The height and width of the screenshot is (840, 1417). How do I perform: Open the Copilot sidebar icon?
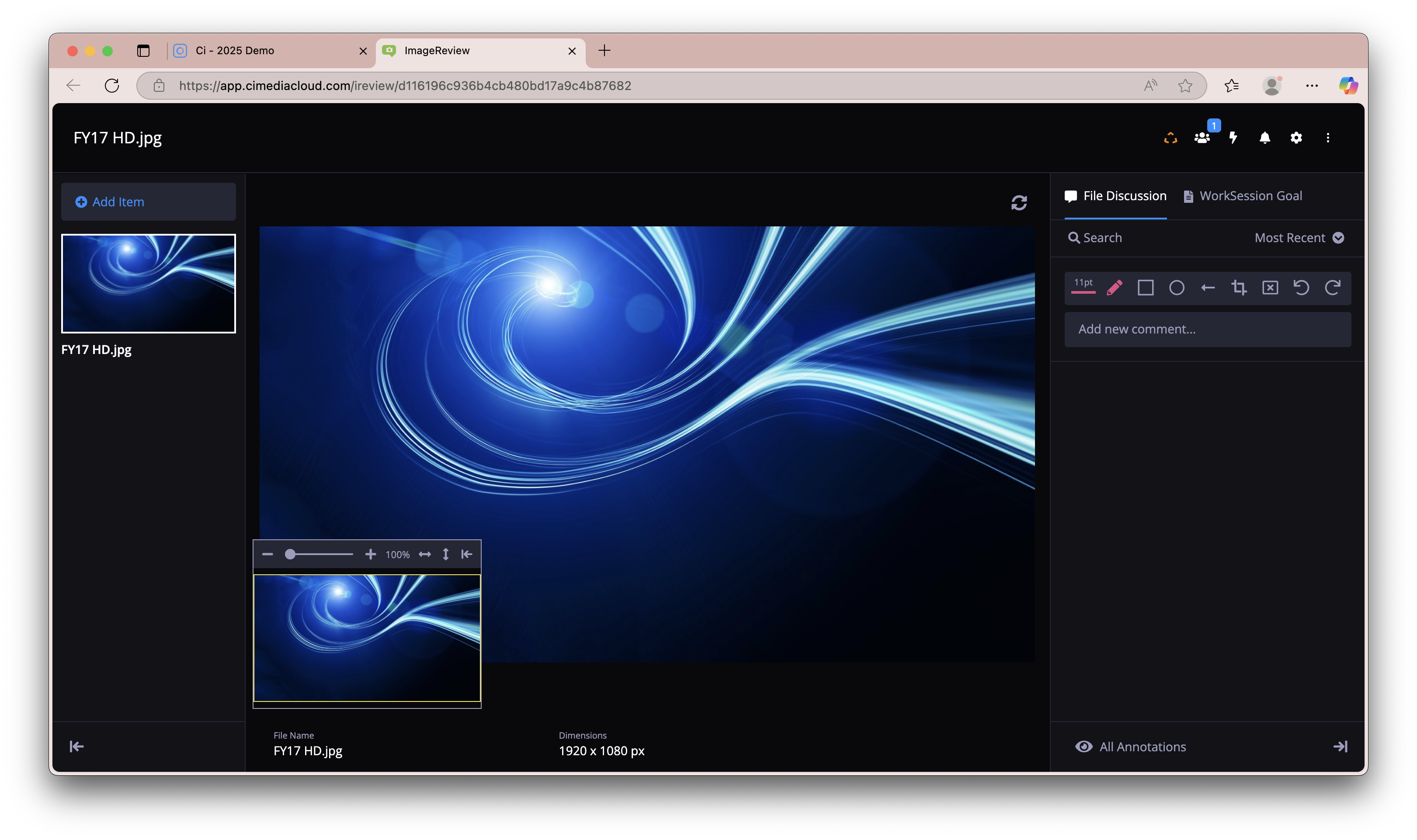tap(1348, 86)
